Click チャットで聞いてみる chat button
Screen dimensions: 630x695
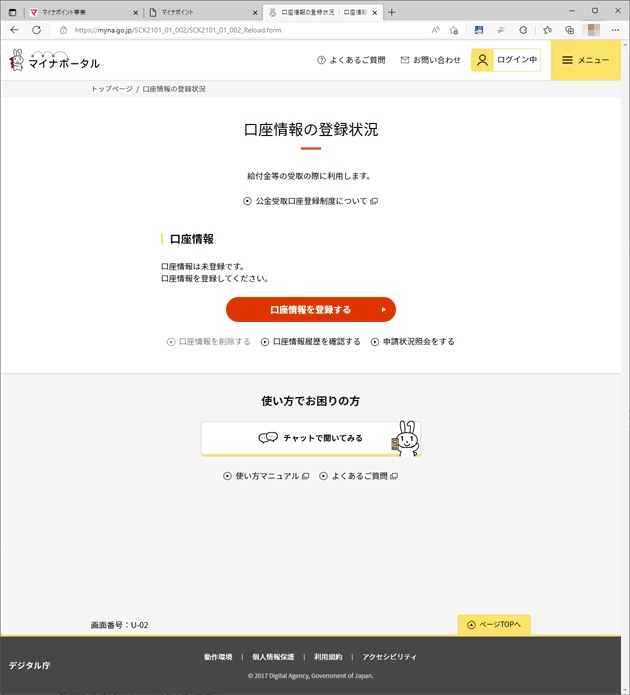click(x=311, y=438)
